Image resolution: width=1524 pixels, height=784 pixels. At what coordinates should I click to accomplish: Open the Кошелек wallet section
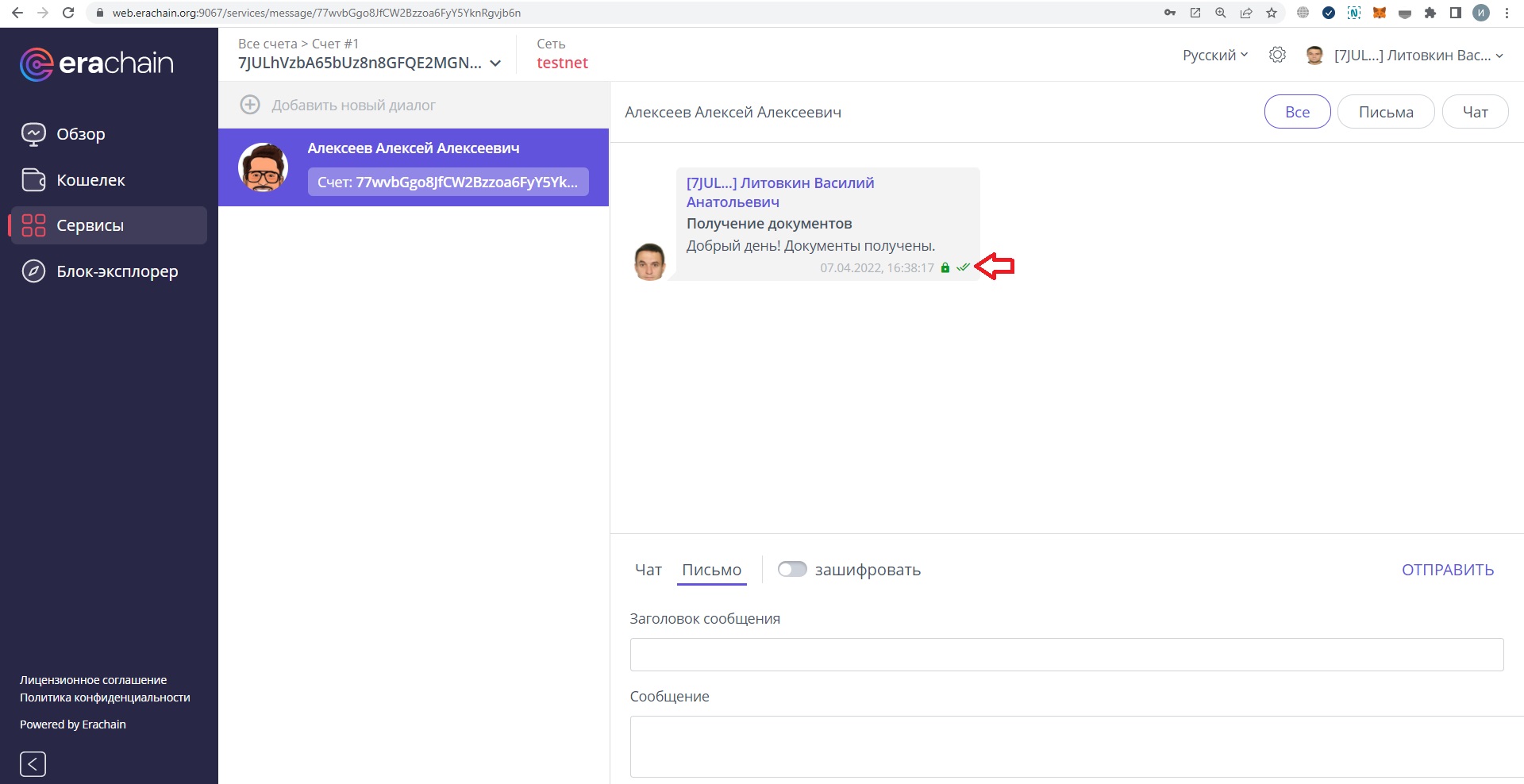(90, 180)
